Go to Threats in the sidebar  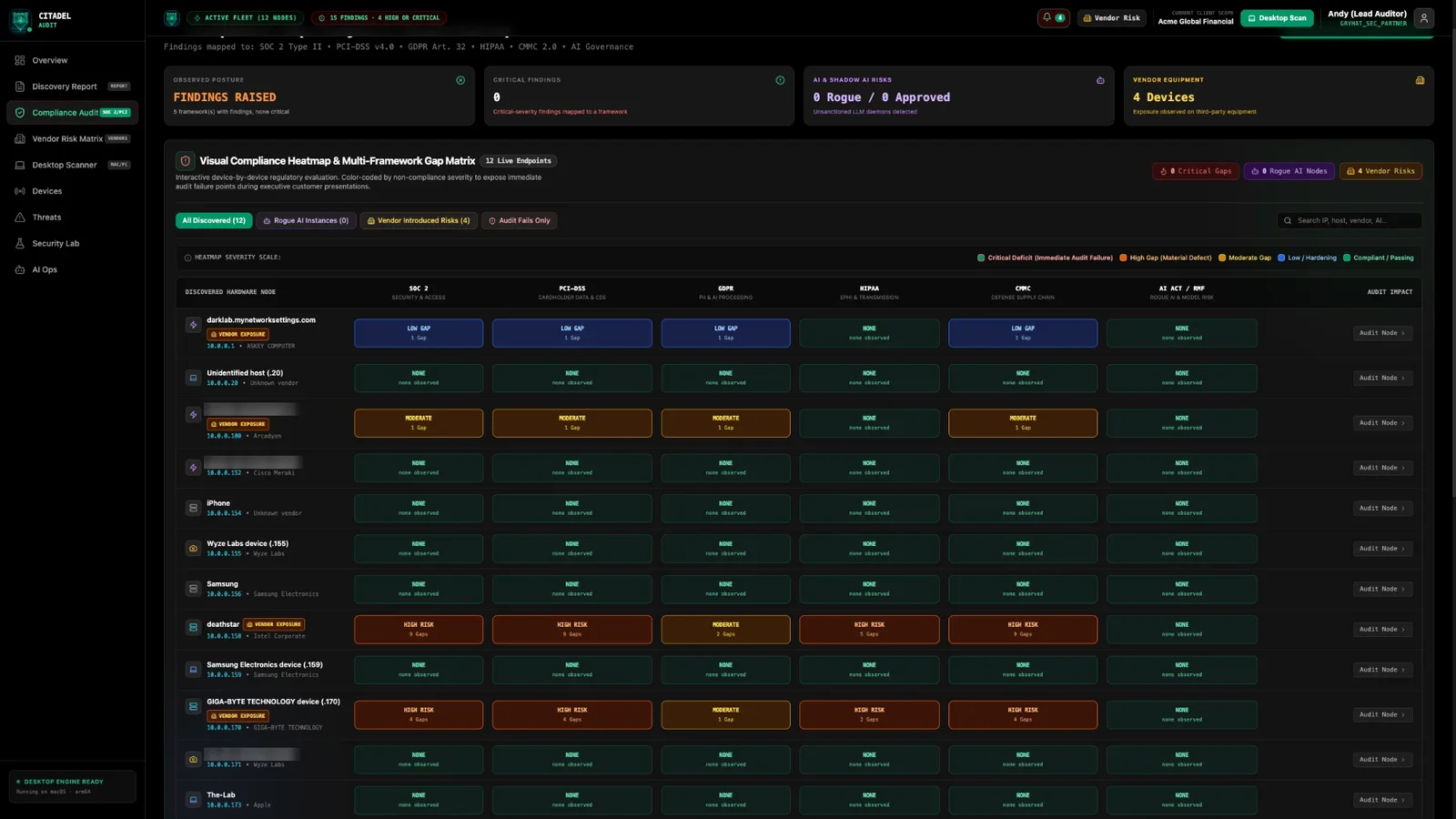(46, 217)
